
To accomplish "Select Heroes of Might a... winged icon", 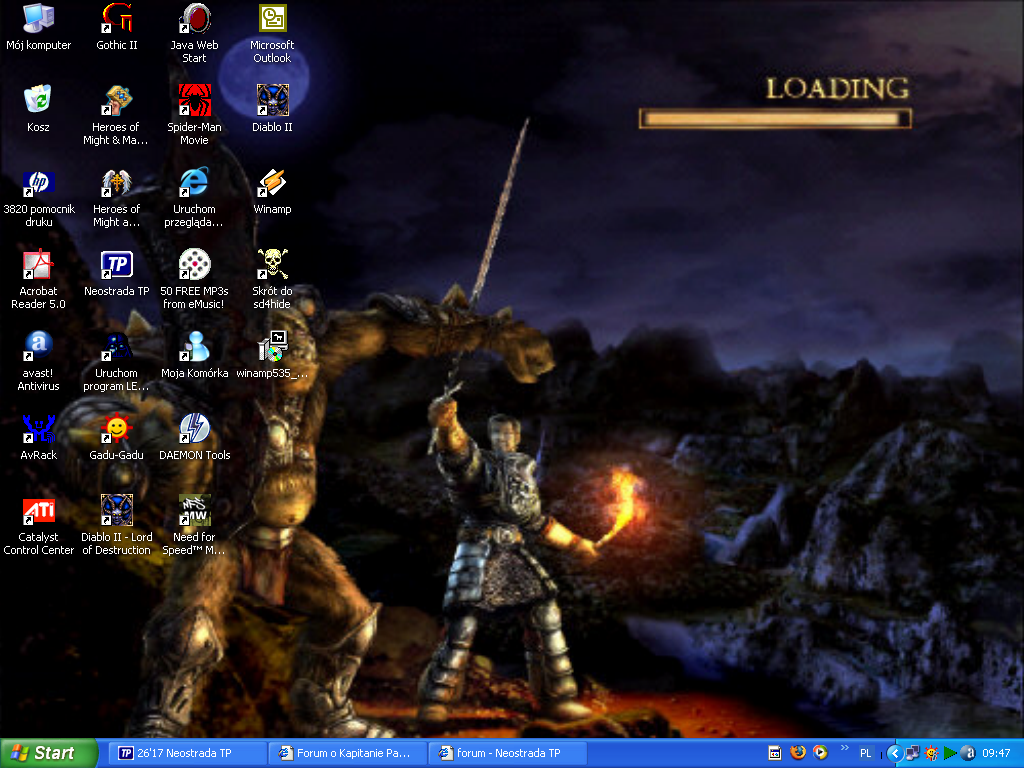I will (x=116, y=198).
